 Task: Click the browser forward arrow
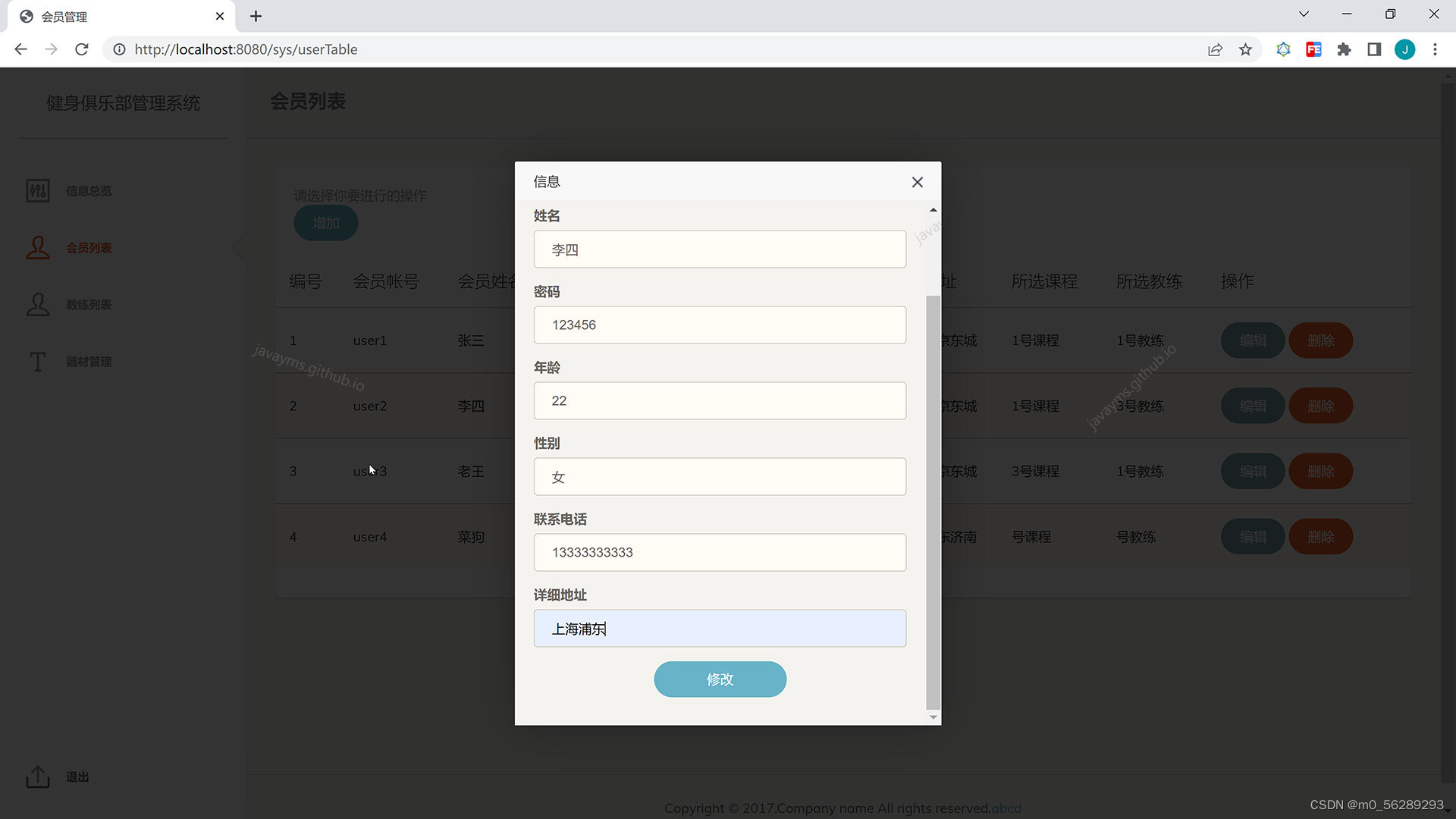(51, 49)
